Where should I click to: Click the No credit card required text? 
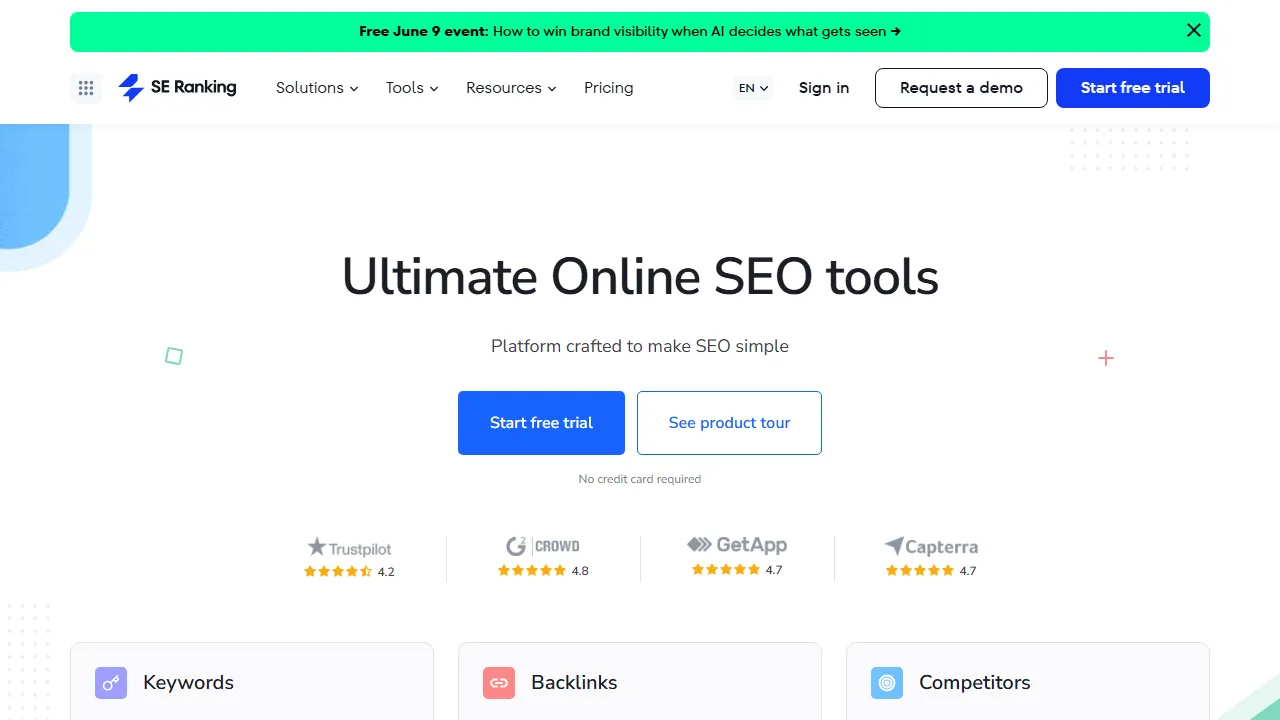point(640,479)
